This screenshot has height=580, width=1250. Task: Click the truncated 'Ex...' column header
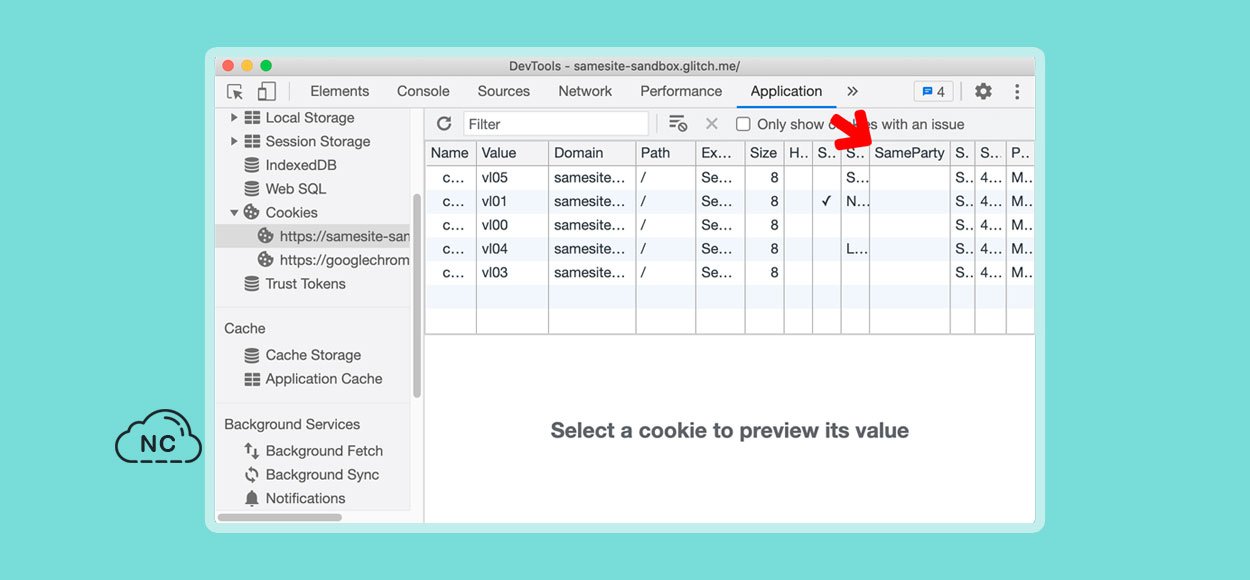pos(721,153)
